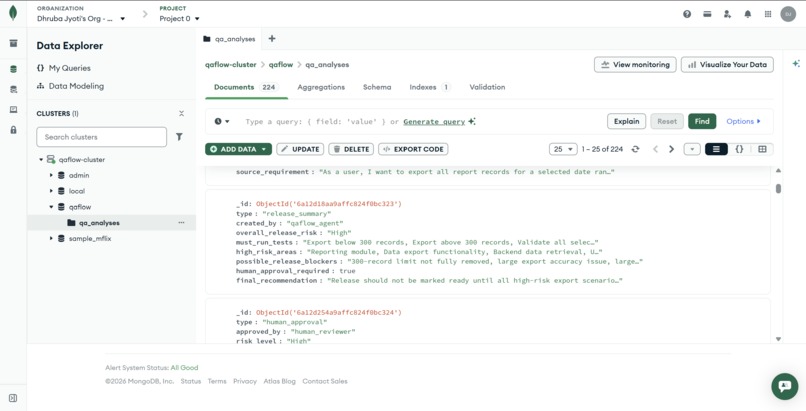This screenshot has height=411, width=806.
Task: Switch to the Schema tab
Action: [x=377, y=87]
